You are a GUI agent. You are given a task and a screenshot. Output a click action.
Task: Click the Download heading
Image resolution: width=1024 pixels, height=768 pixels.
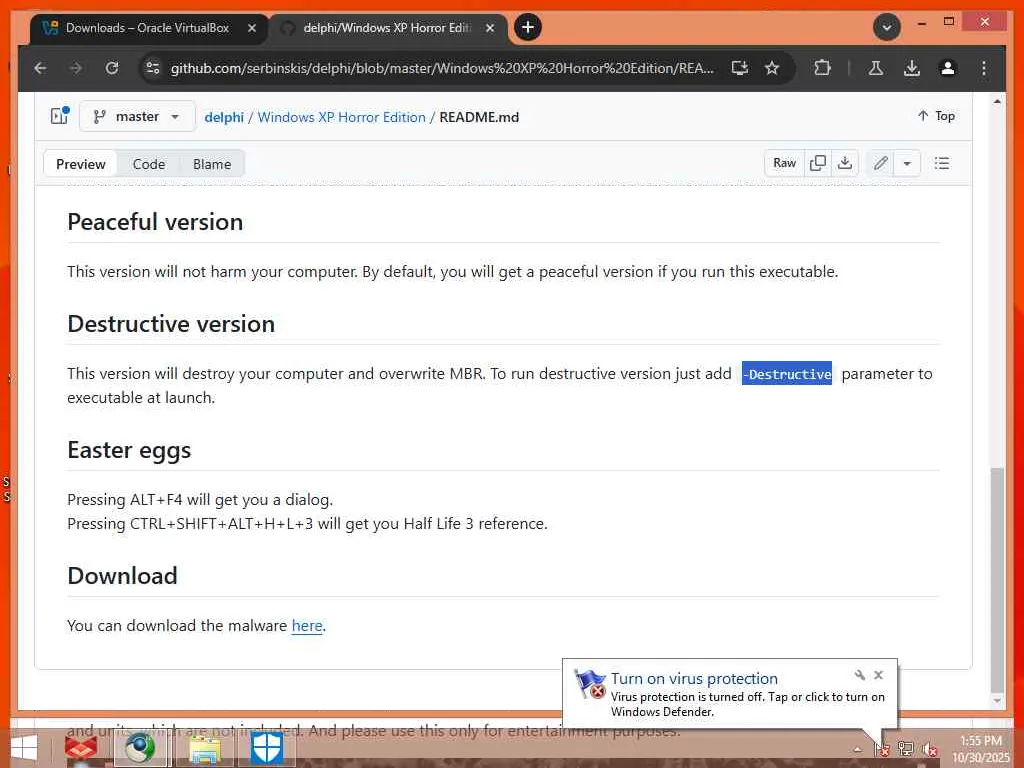pos(123,575)
